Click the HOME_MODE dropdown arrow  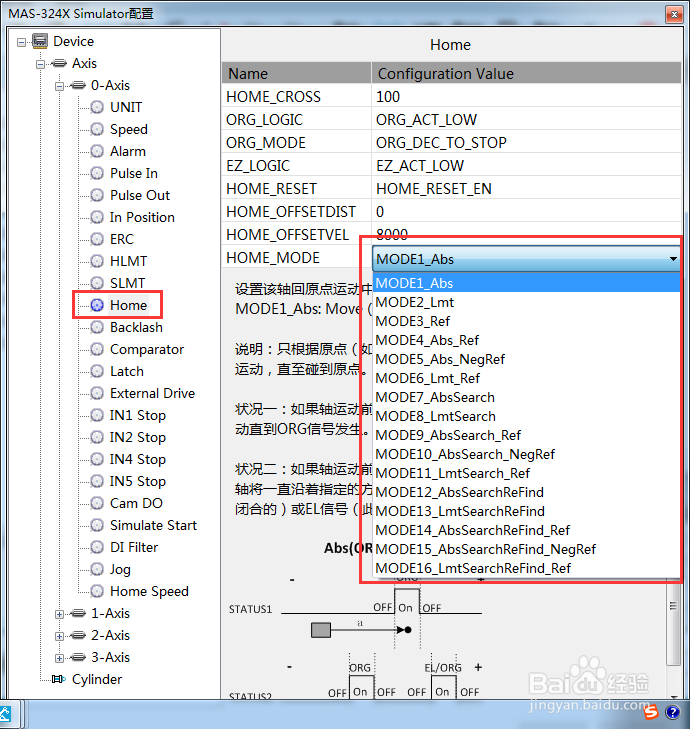[x=673, y=259]
